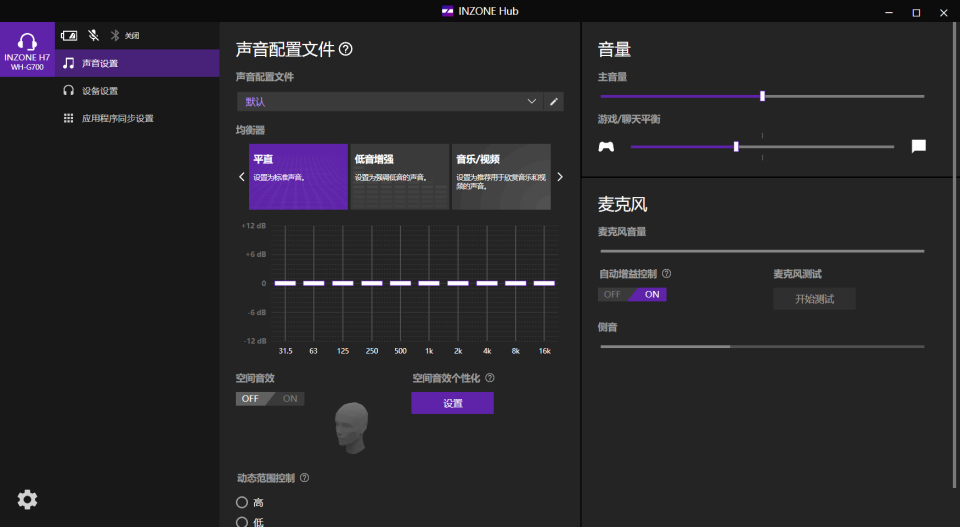Toggle the 空间音效 OFF/ON switch
Image resolution: width=960 pixels, height=527 pixels.
[270, 398]
